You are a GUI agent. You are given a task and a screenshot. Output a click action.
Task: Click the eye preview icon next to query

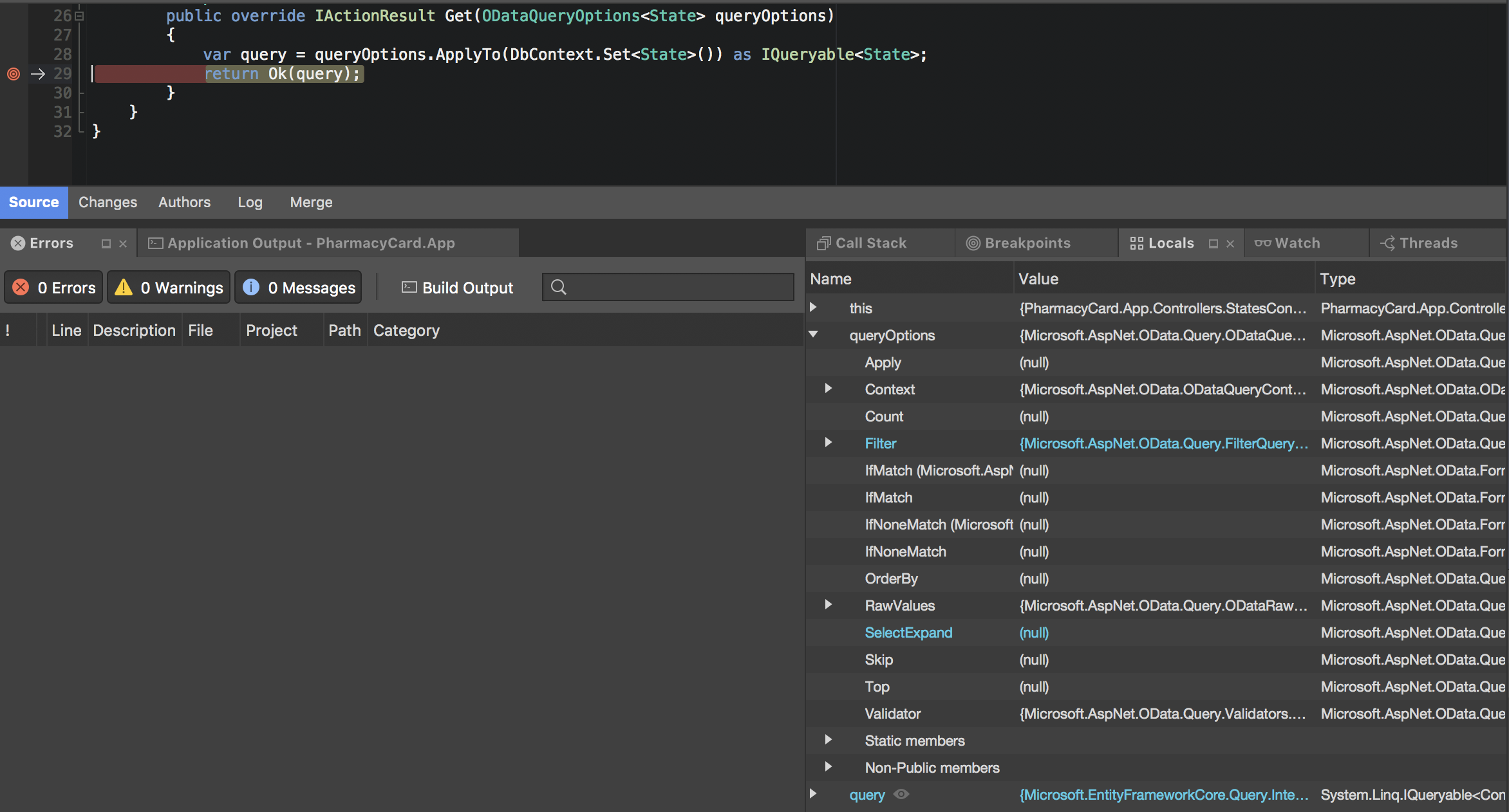coord(901,794)
